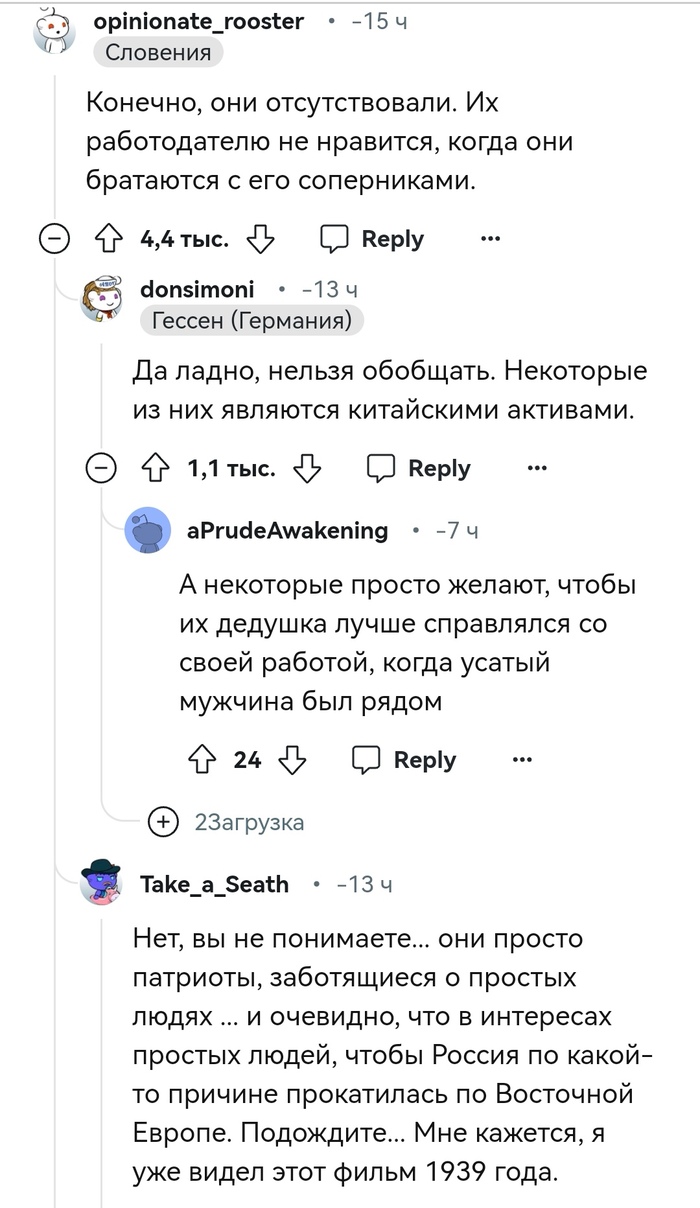Open Take_a_Seath's avatar with hat
The height and width of the screenshot is (1208, 700).
(x=102, y=882)
